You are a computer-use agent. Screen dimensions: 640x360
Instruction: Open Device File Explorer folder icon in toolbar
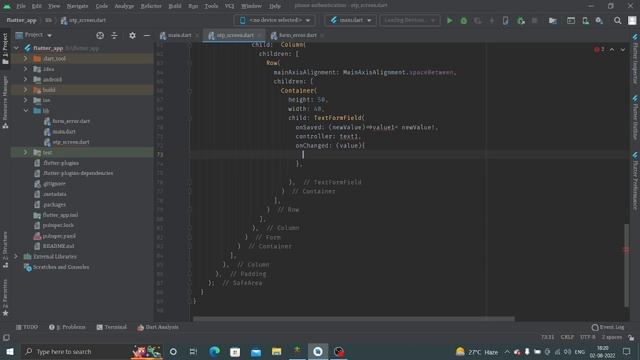(553, 20)
